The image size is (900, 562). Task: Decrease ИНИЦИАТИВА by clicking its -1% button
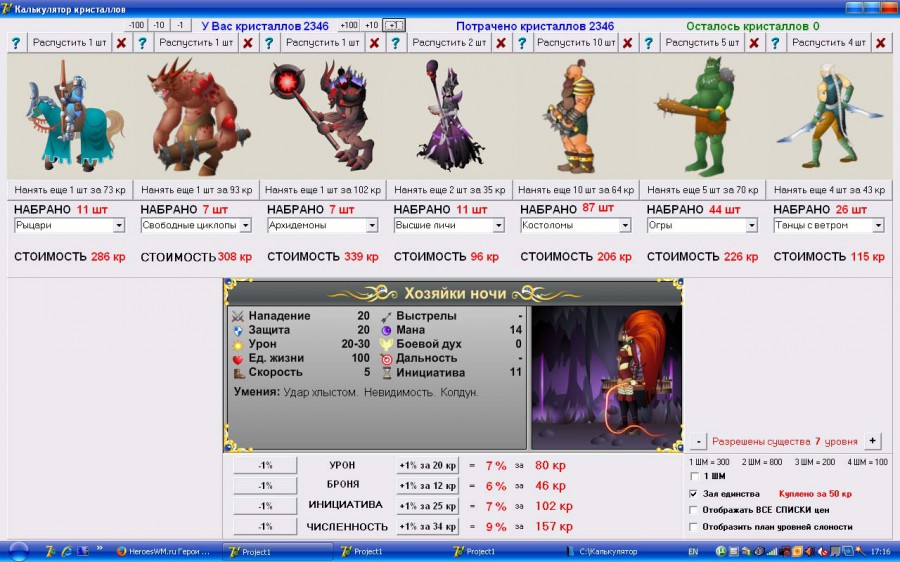tap(265, 506)
